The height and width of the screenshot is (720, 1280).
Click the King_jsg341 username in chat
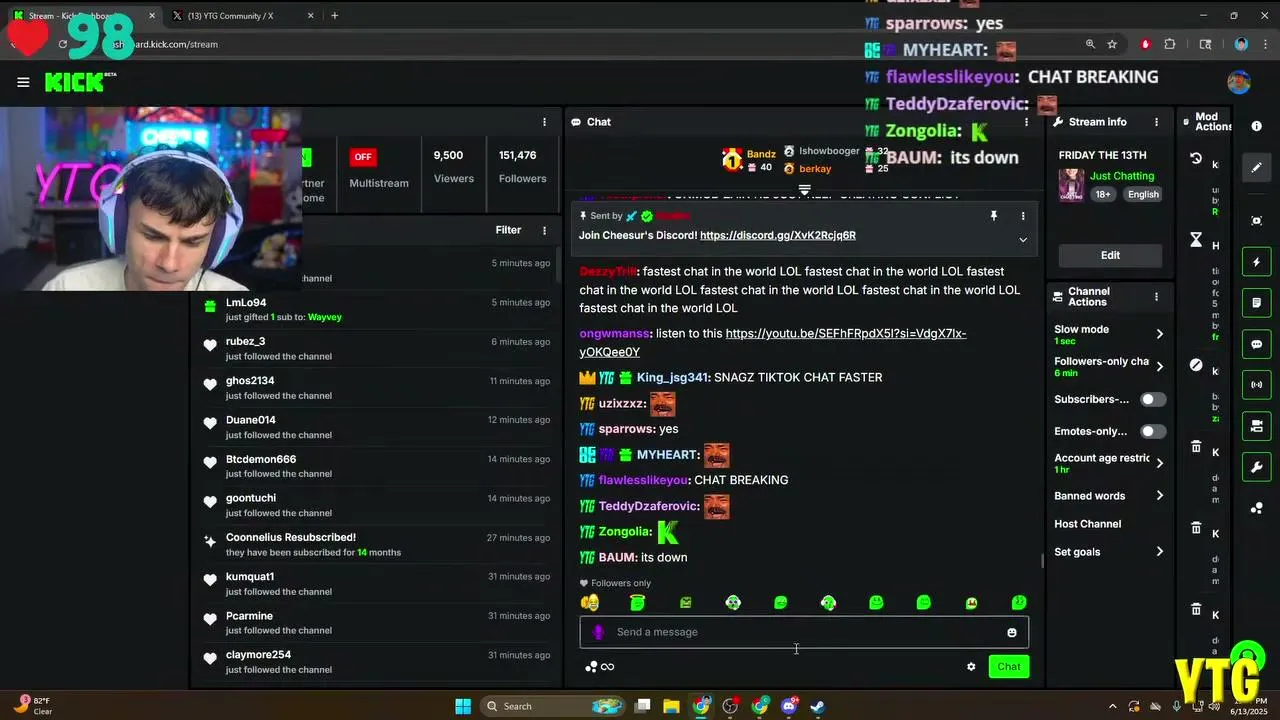673,378
